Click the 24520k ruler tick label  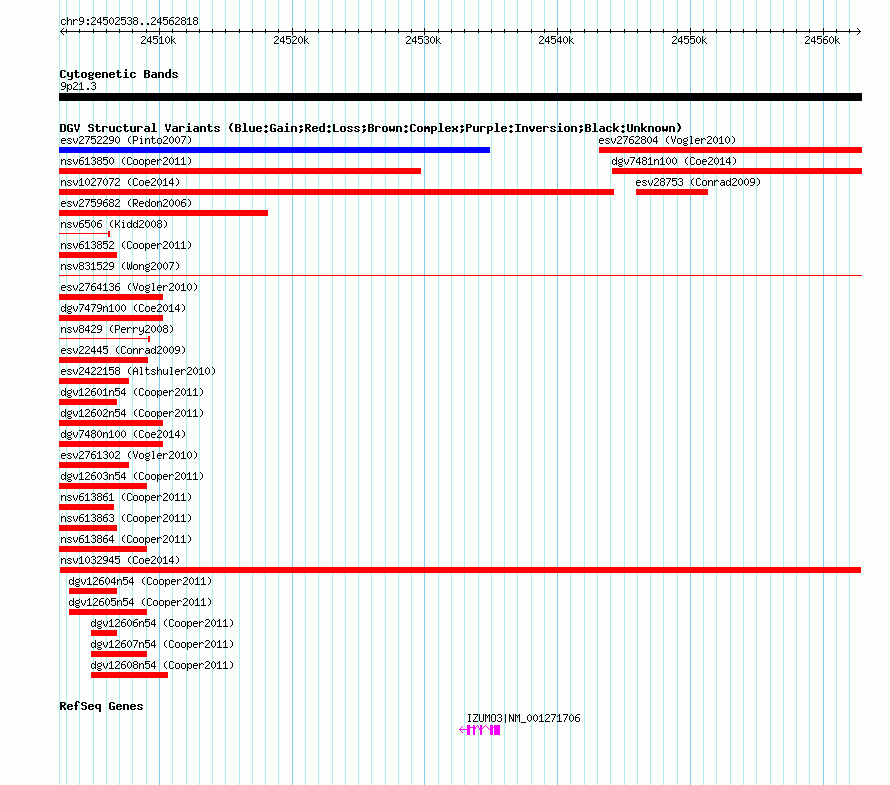coord(291,40)
